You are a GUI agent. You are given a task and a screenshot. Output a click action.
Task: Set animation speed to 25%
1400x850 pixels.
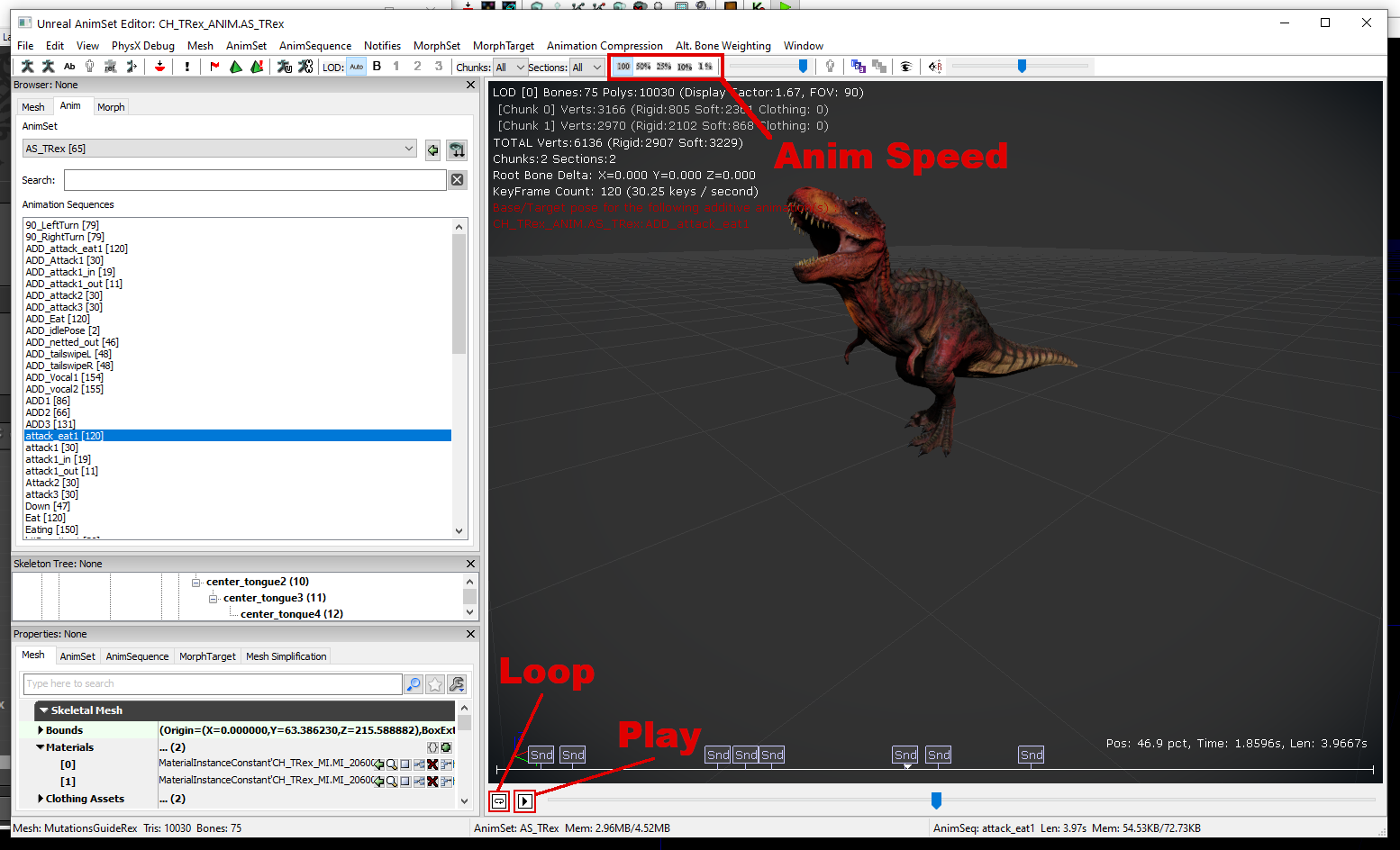pos(664,66)
